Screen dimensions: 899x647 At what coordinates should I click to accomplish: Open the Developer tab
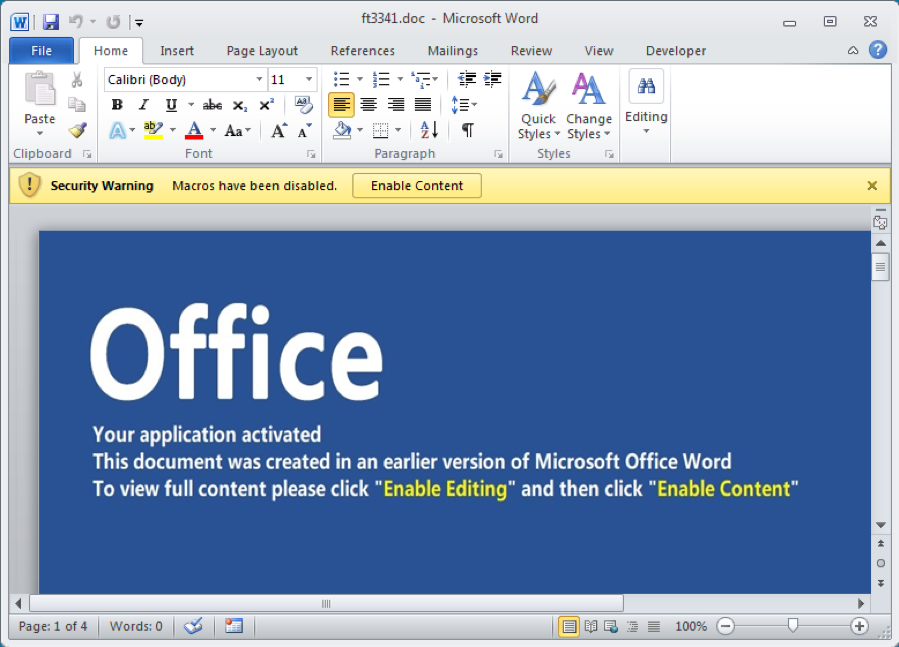(x=675, y=50)
